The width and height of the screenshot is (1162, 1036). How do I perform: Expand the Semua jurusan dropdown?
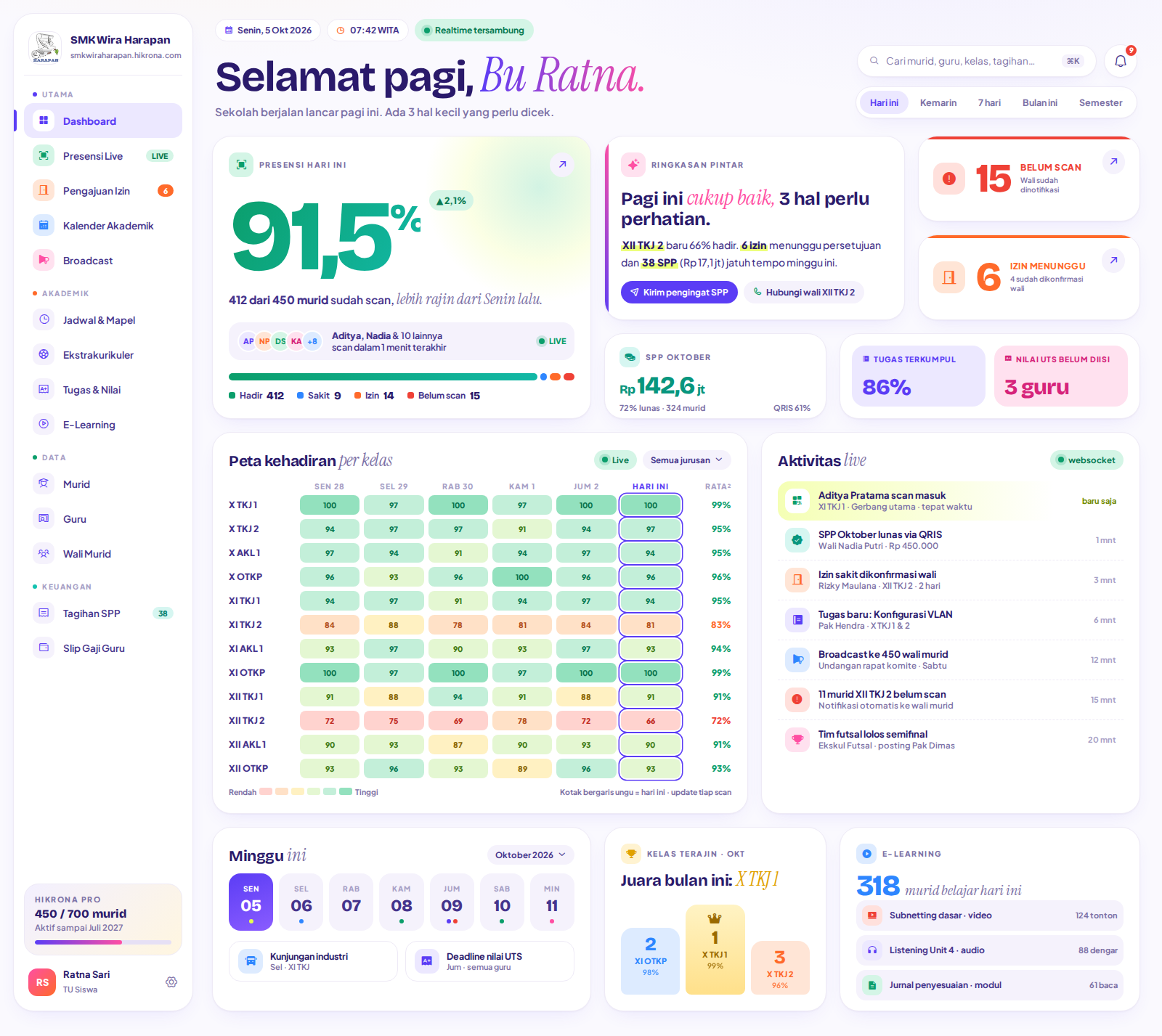pos(686,460)
